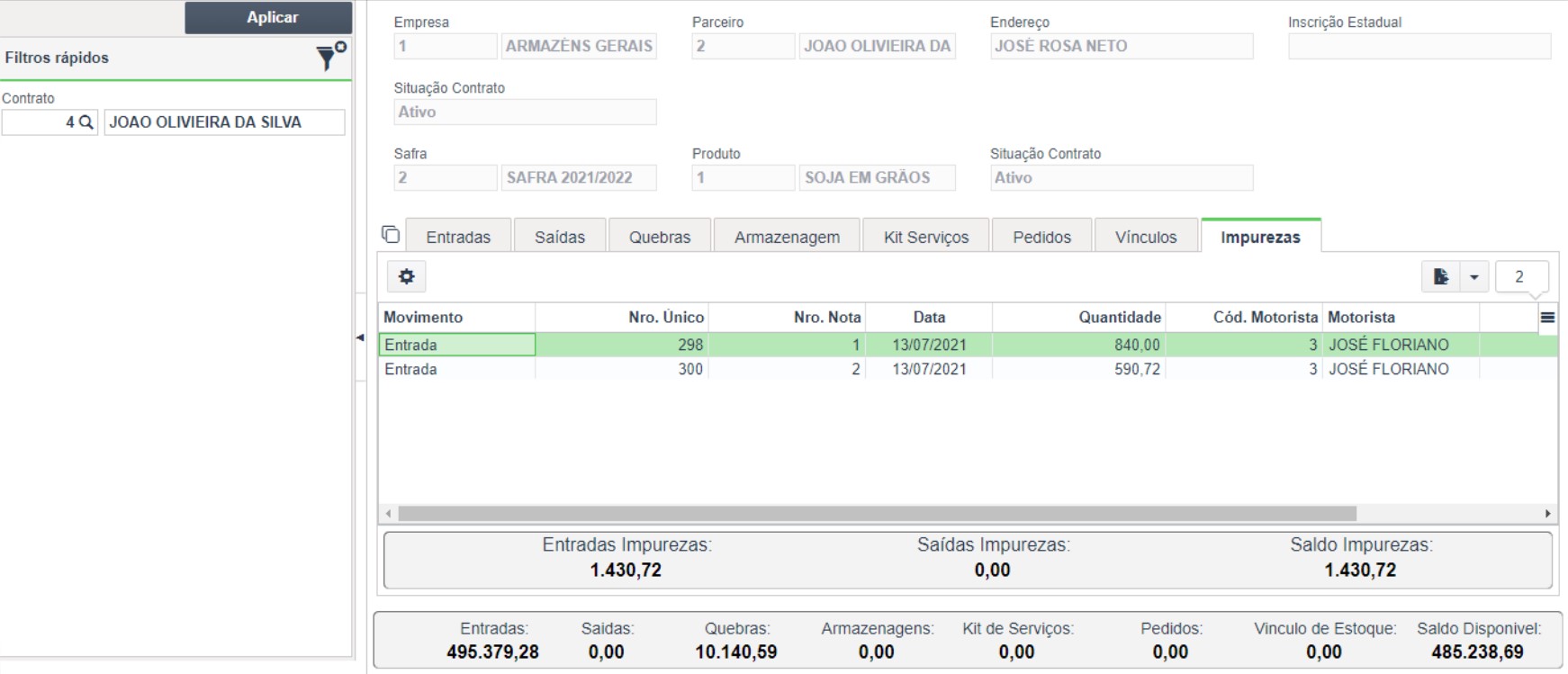Click the Data column header
Viewport: 1568px width, 674px height.
[929, 317]
